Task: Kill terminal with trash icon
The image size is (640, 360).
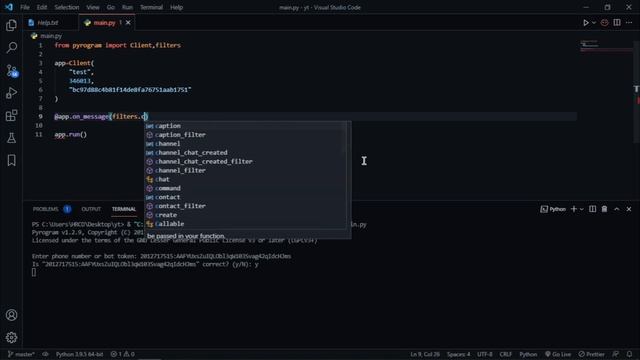Action: pos(604,209)
